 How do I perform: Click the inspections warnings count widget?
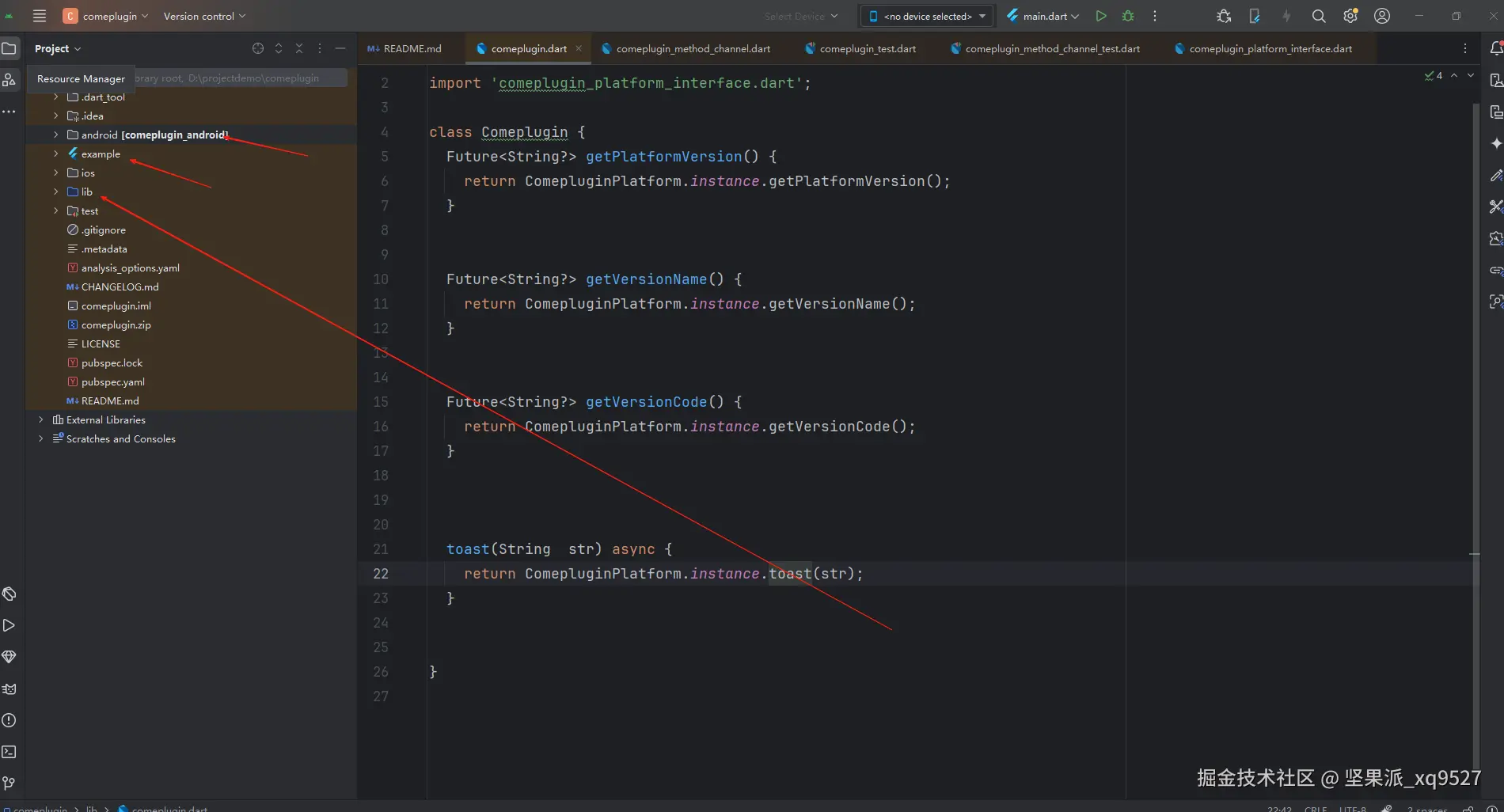point(1434,76)
